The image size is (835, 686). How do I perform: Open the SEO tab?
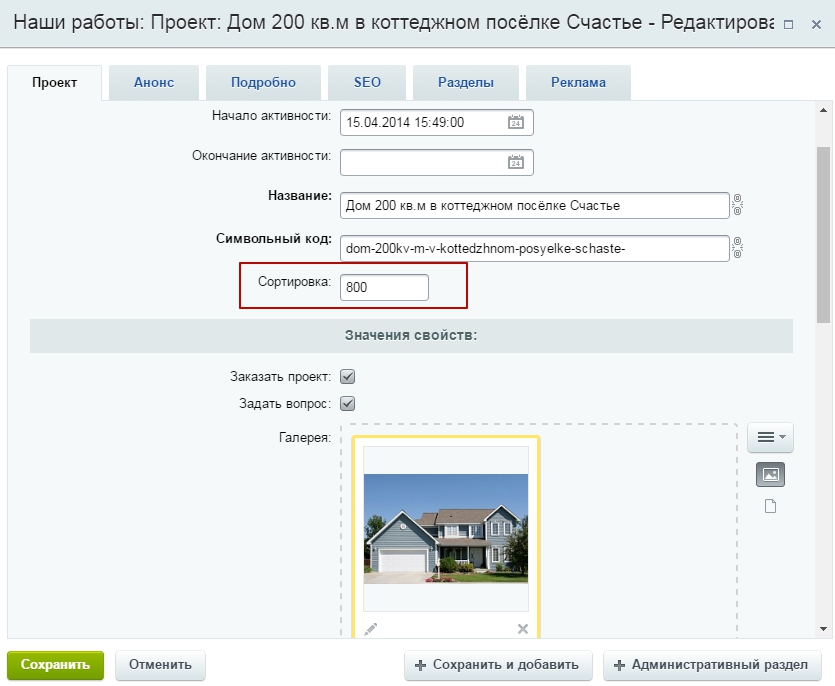click(367, 83)
